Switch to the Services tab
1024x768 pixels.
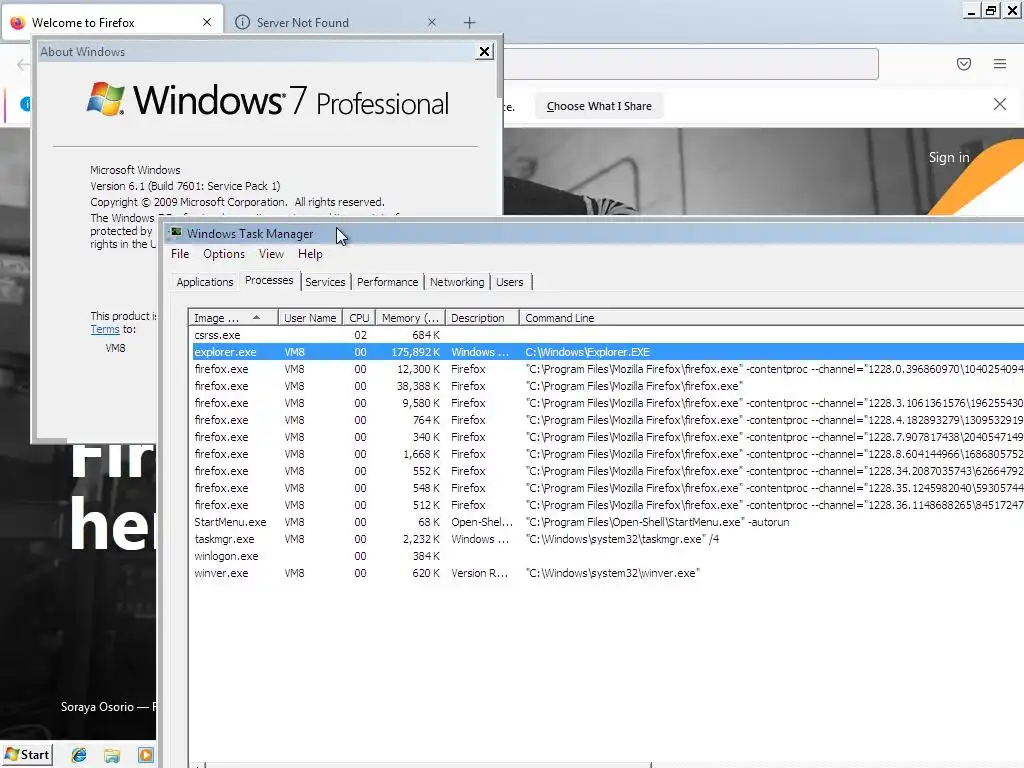325,282
